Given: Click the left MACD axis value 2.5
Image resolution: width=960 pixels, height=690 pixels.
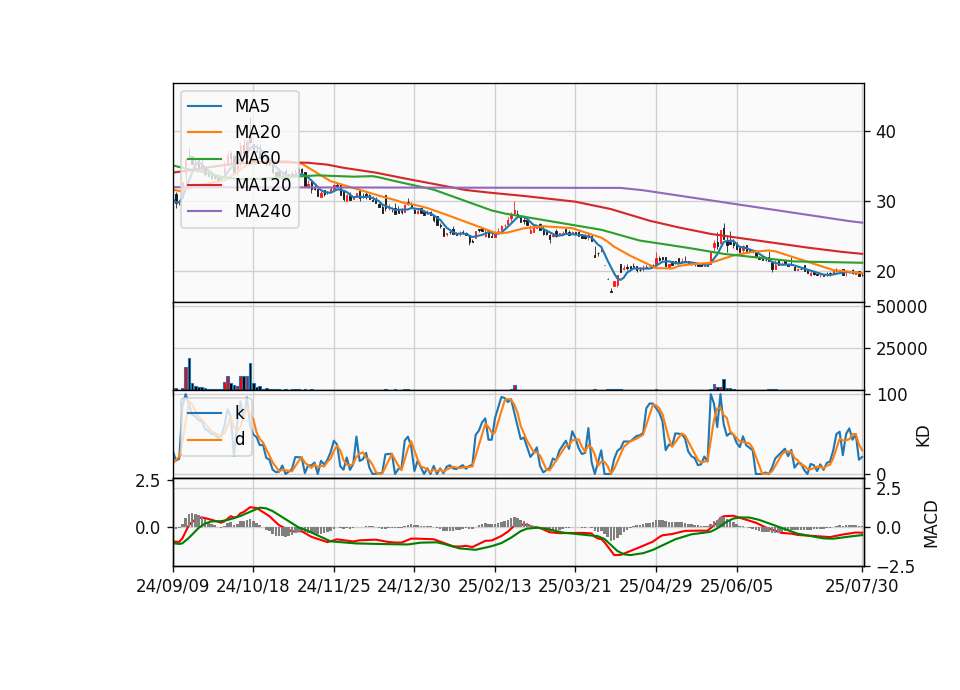Looking at the screenshot, I should click(x=148, y=482).
